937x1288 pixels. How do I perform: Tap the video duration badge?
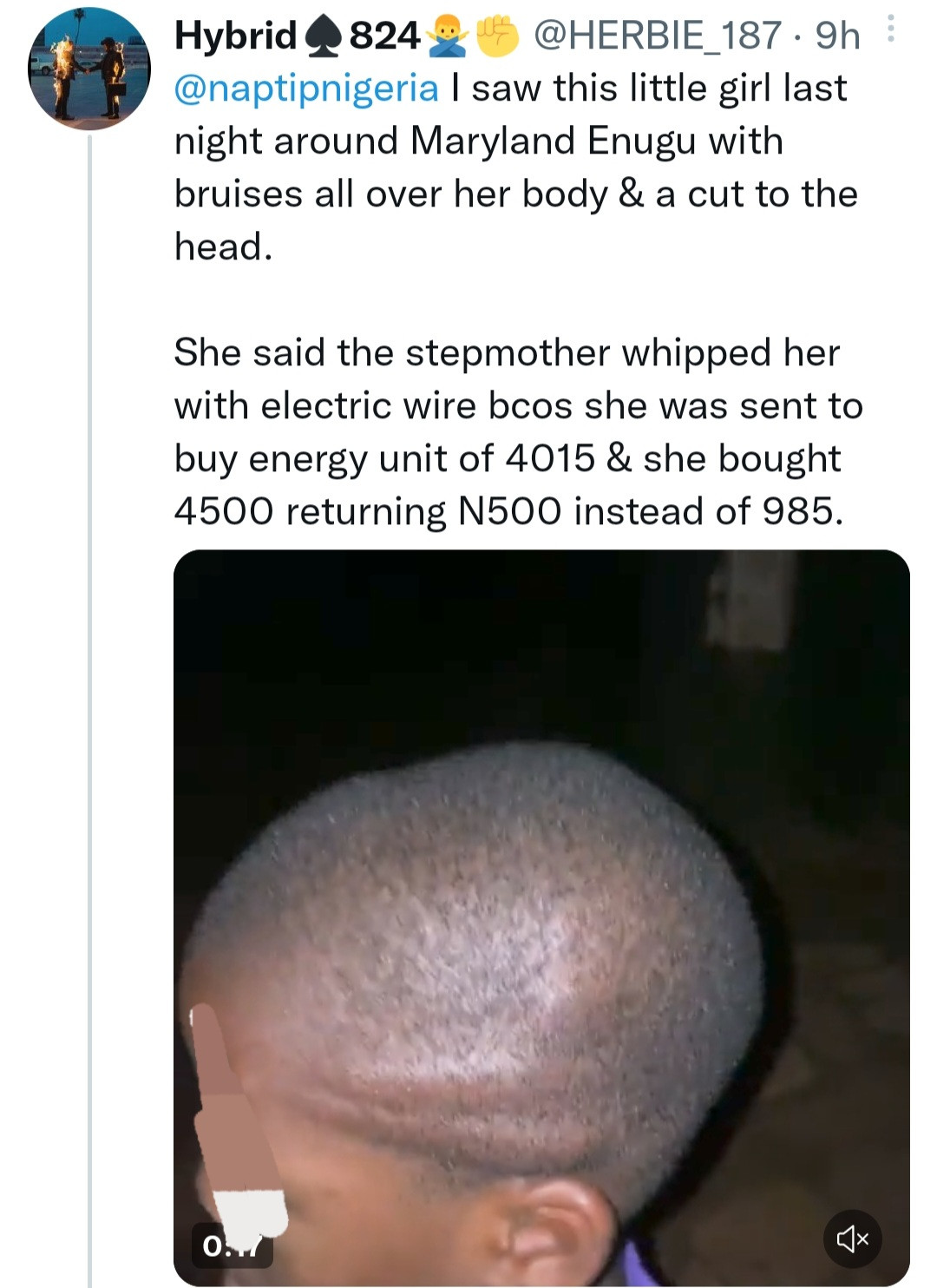[x=232, y=1246]
